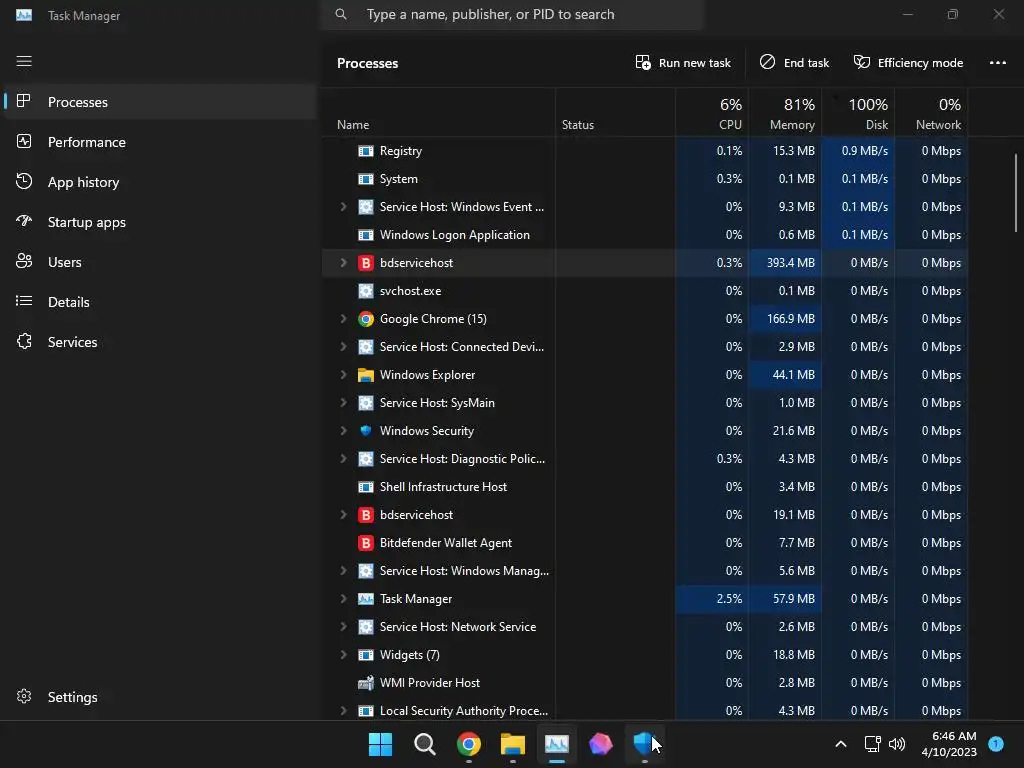Click the Registry process icon
The height and width of the screenshot is (768, 1024).
pyautogui.click(x=366, y=151)
